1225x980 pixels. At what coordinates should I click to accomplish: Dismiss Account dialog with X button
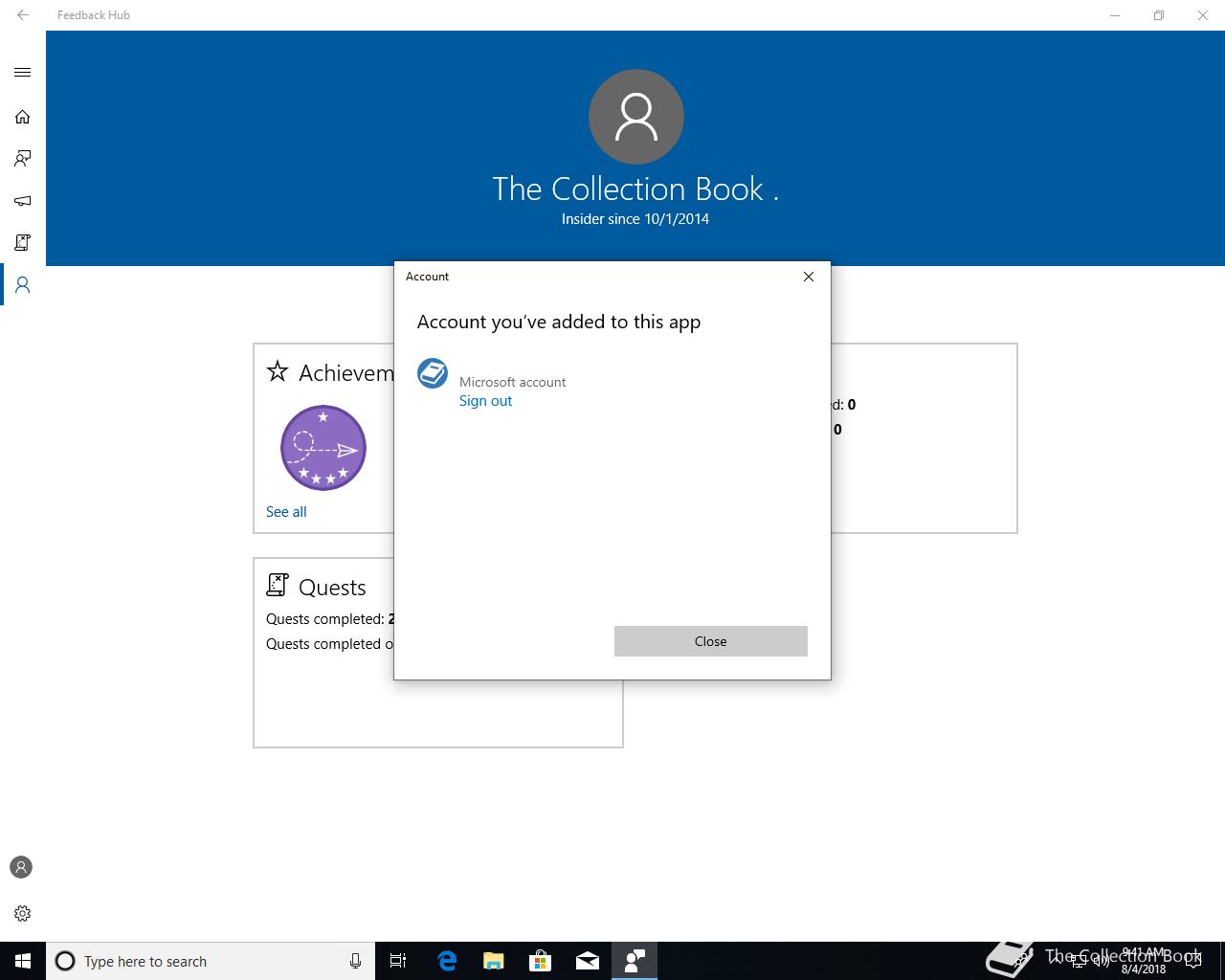(x=809, y=277)
